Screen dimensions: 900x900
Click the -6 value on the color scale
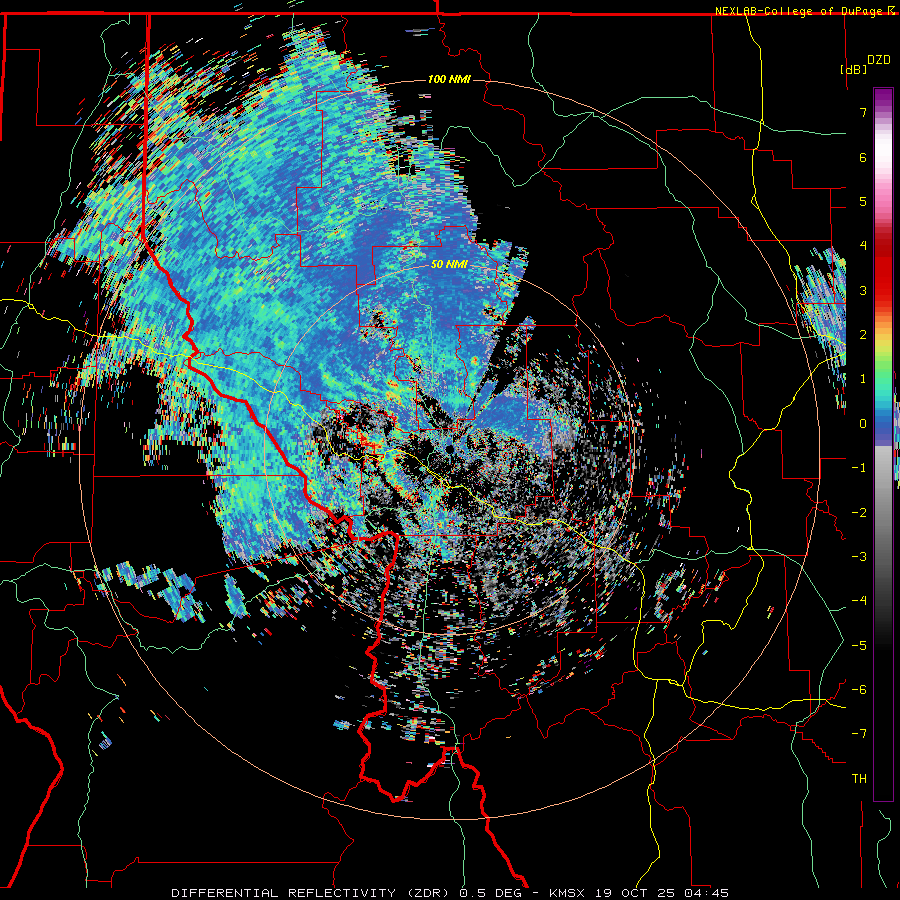(x=859, y=690)
